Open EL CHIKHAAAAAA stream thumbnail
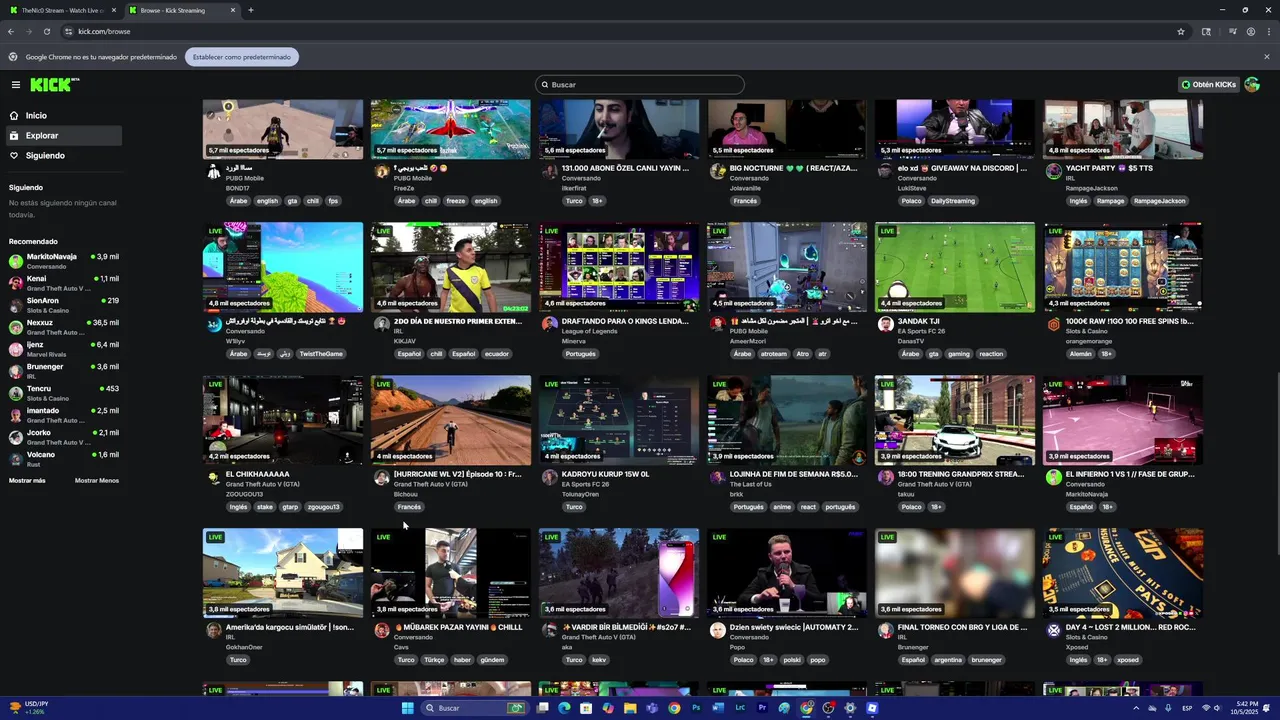This screenshot has width=1280, height=720. tap(283, 420)
